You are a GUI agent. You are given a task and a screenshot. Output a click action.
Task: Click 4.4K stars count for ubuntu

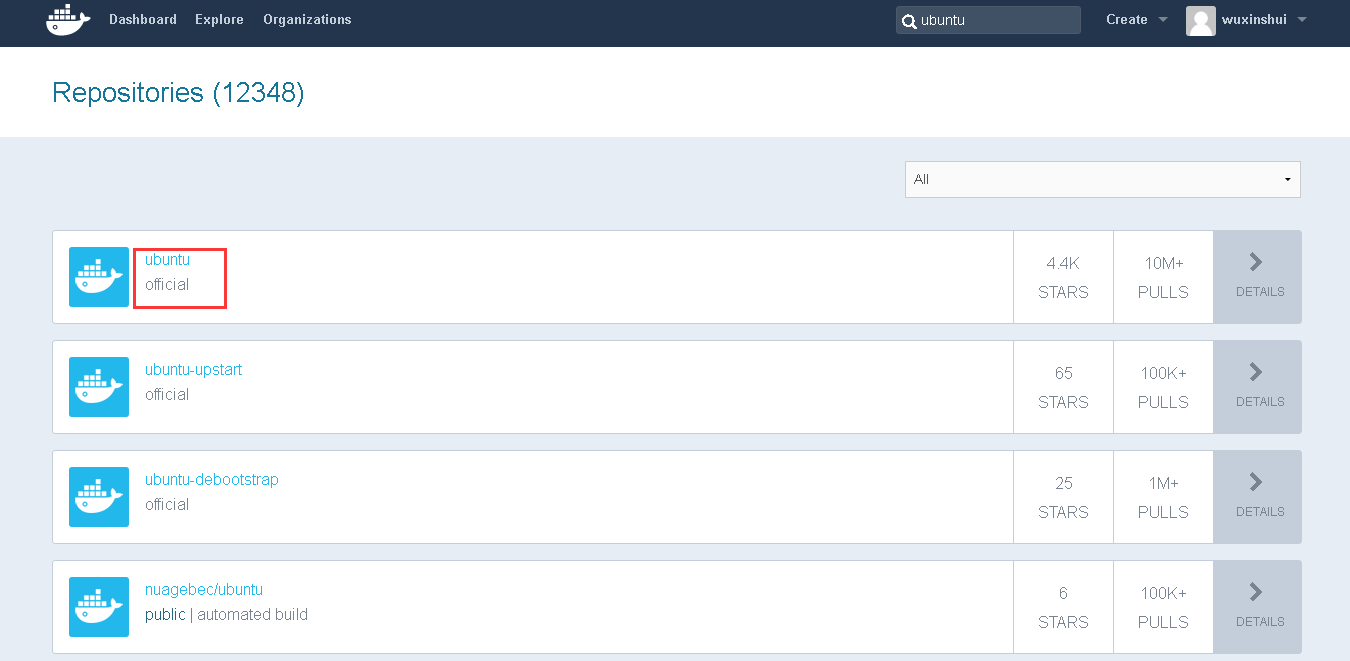point(1063,263)
